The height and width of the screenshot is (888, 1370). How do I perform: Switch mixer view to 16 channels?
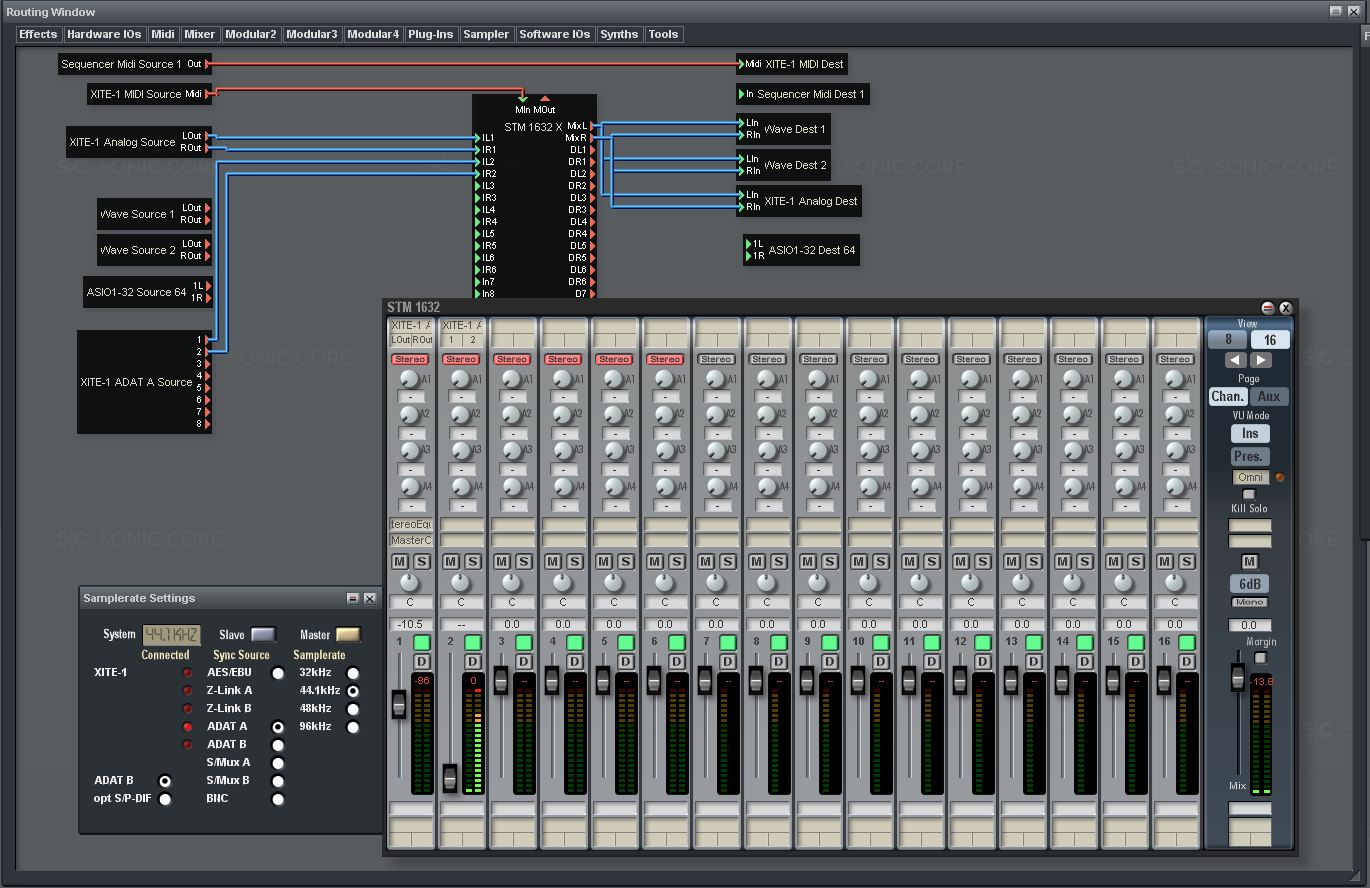(x=1270, y=340)
